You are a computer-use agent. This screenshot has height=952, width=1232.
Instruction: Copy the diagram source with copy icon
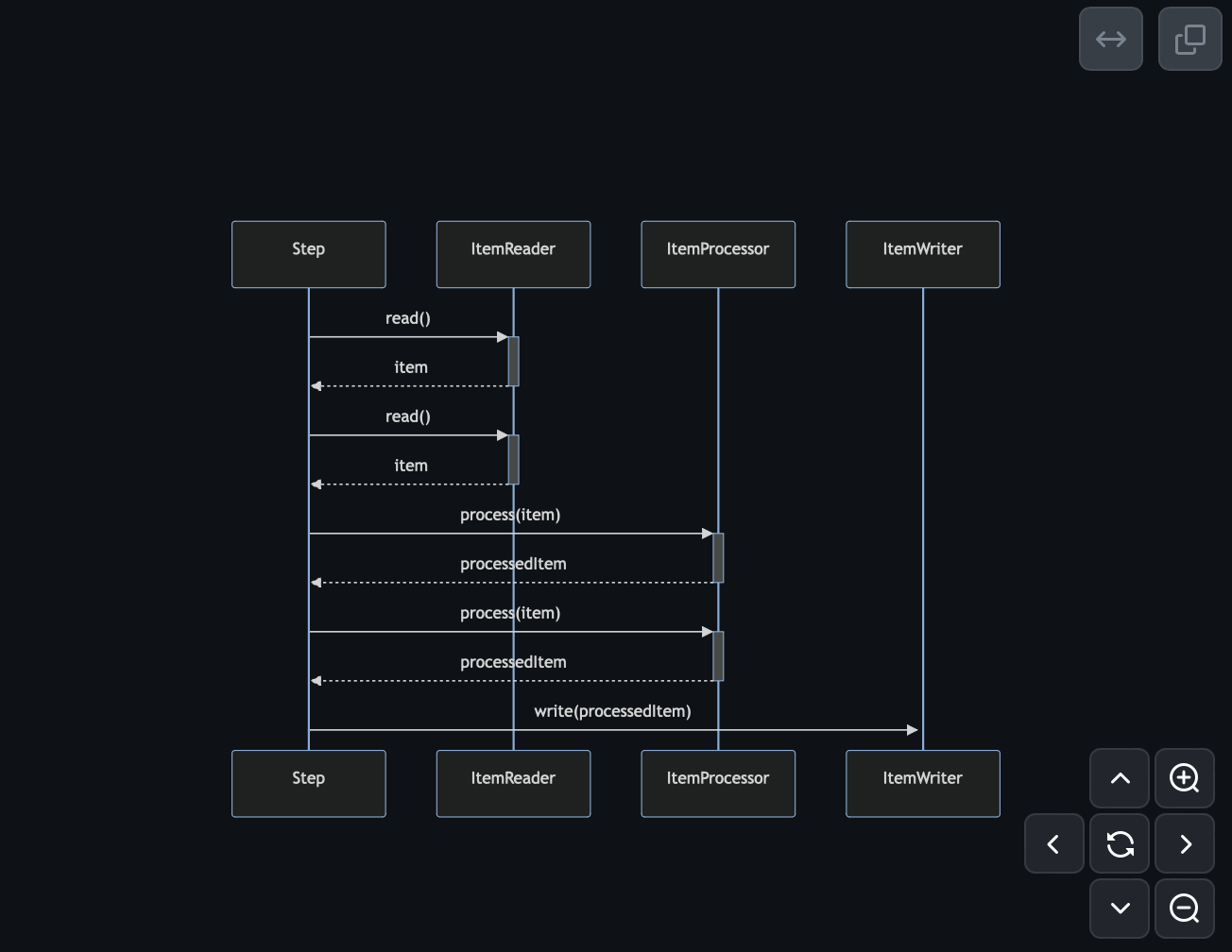pyautogui.click(x=1189, y=39)
